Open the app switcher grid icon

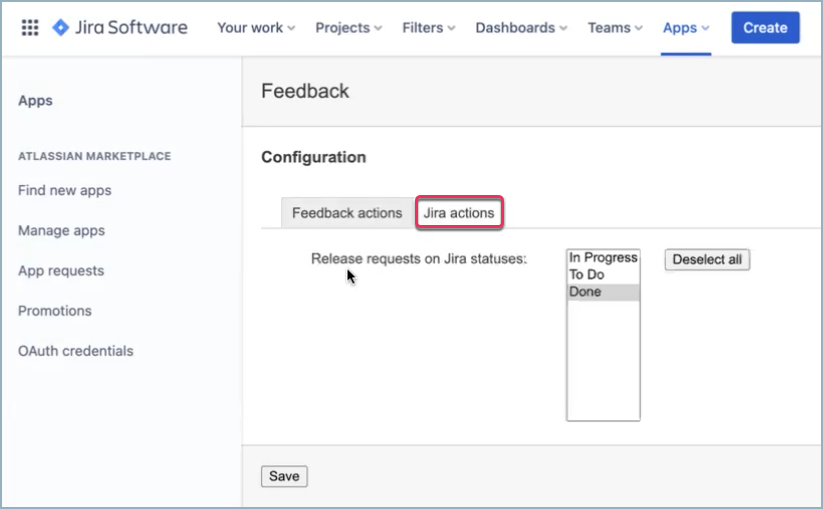click(30, 27)
